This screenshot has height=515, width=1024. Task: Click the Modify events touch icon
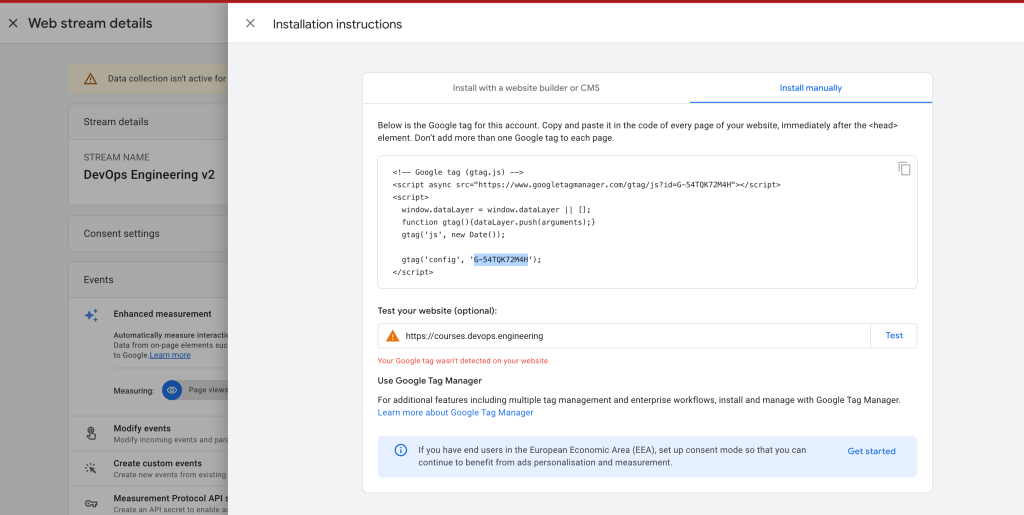[91, 433]
